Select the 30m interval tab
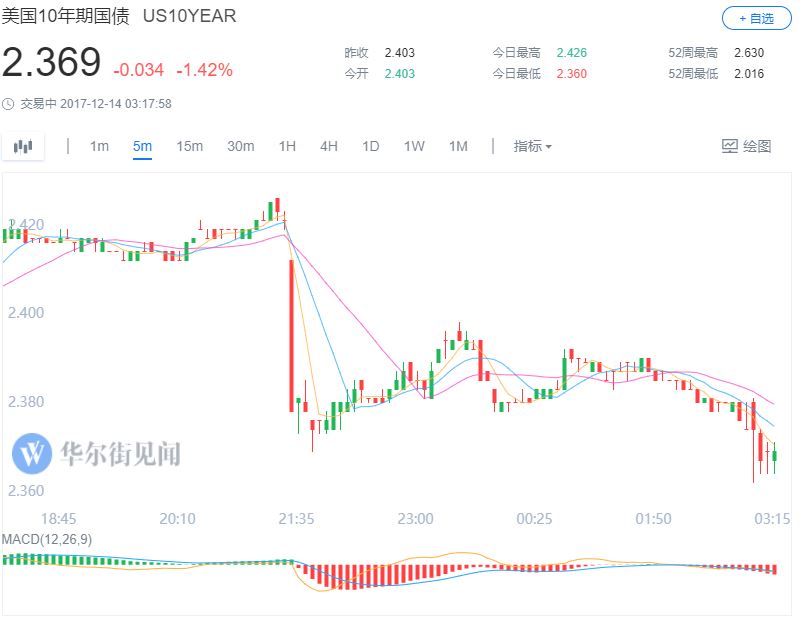 [x=240, y=147]
